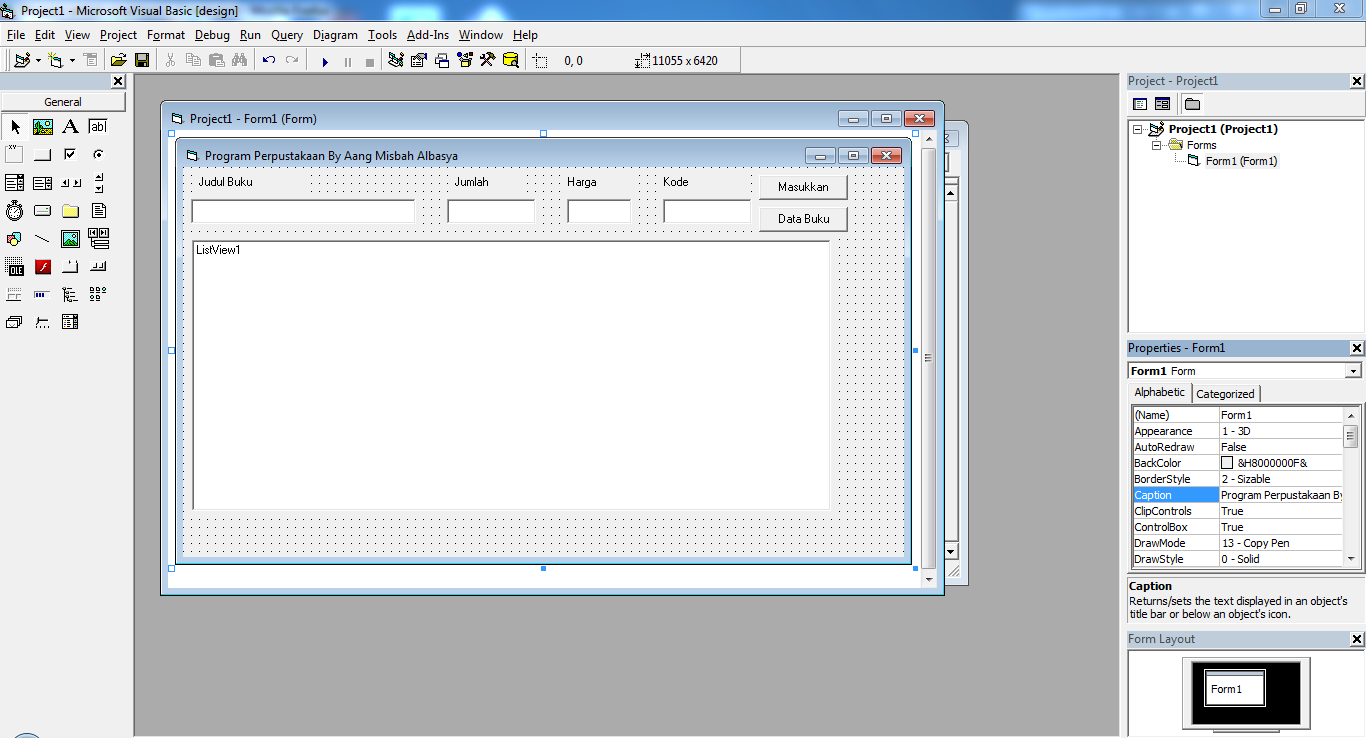Select the ComboBox control in the toolbox
This screenshot has height=738, width=1366.
point(15,182)
